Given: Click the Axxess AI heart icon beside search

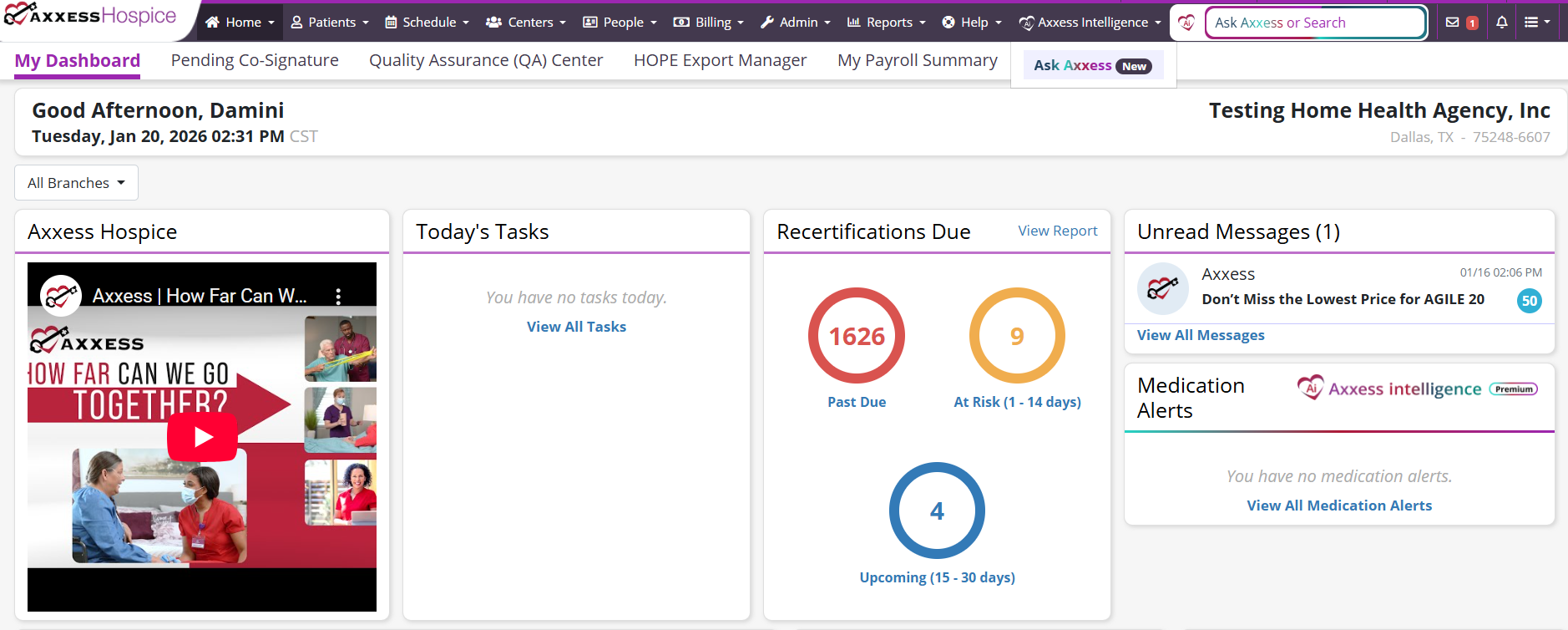Looking at the screenshot, I should click(x=1186, y=23).
